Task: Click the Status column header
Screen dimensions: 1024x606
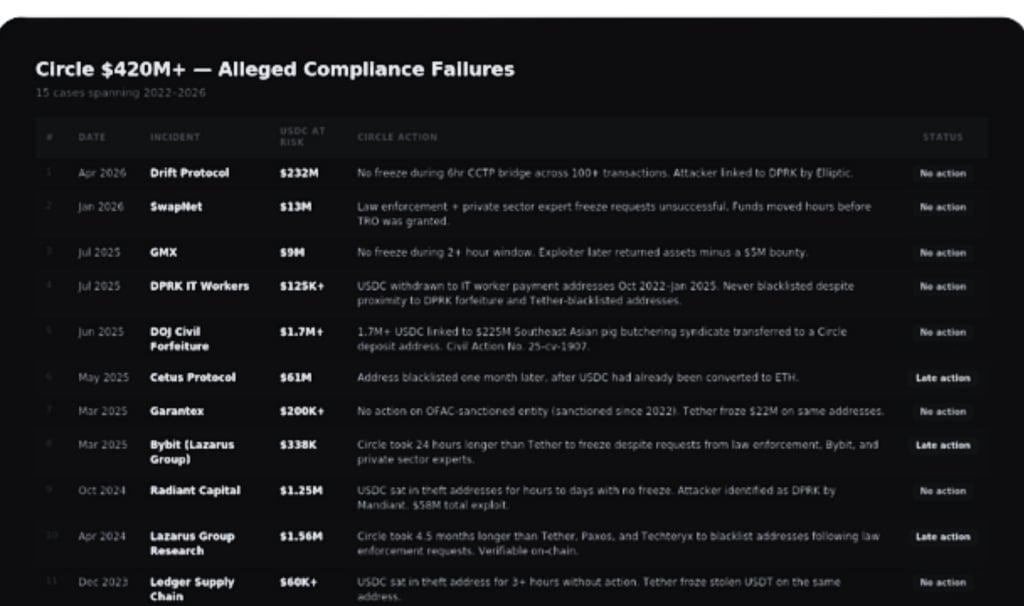Action: (942, 137)
